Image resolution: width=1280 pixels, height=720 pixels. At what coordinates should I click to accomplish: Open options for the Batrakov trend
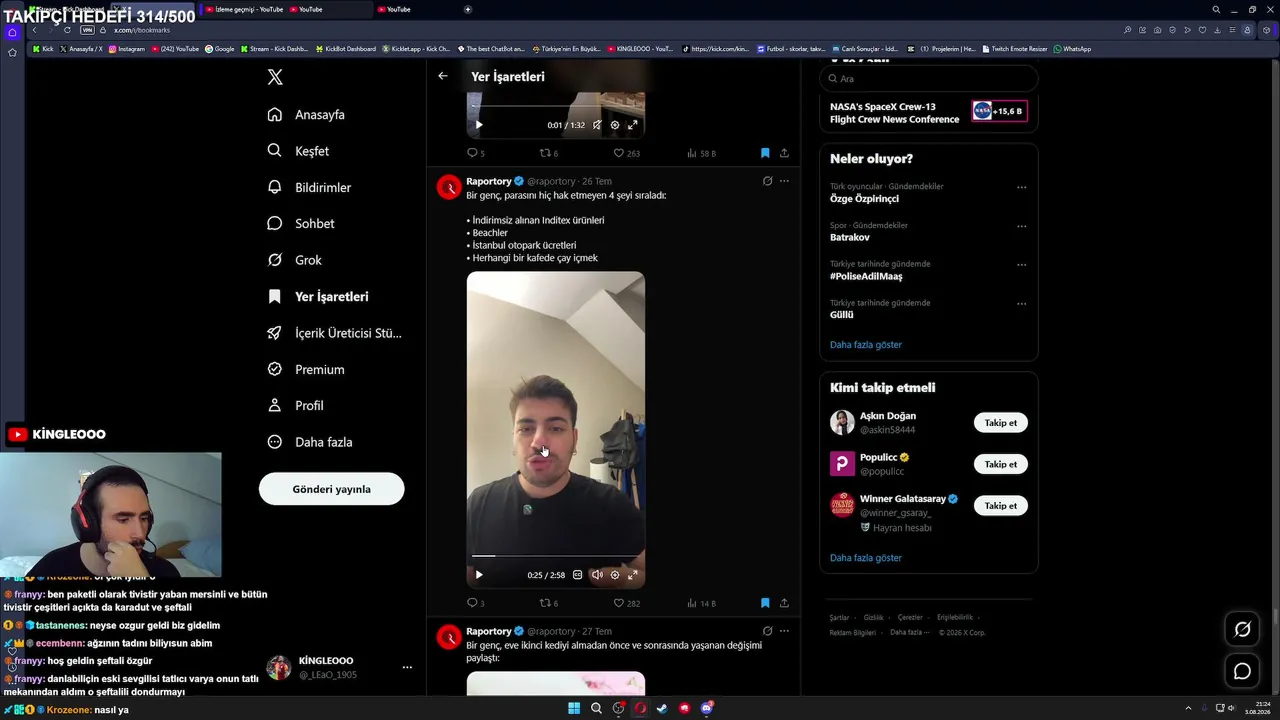click(x=1021, y=226)
